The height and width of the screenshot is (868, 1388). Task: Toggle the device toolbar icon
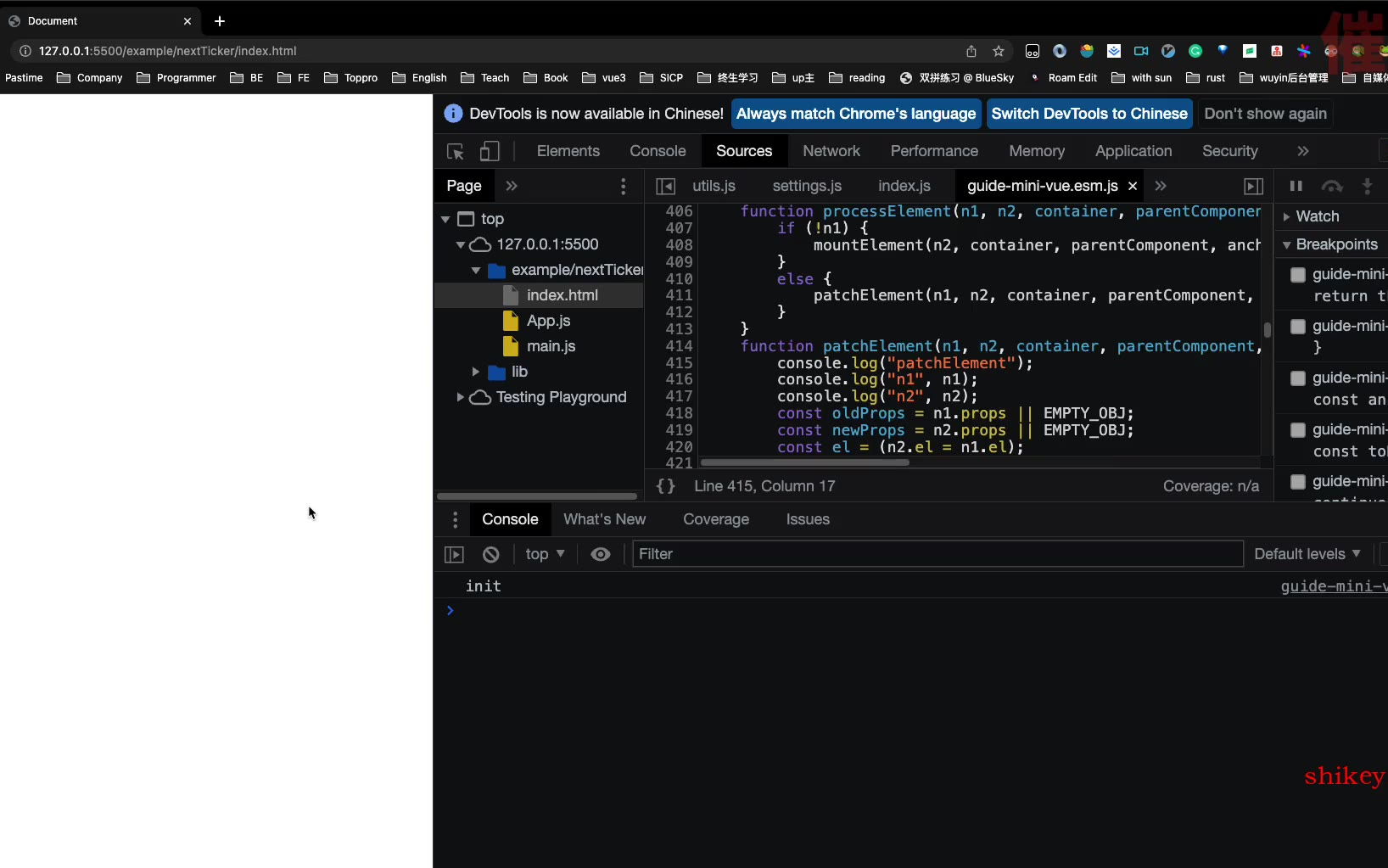[x=490, y=152]
